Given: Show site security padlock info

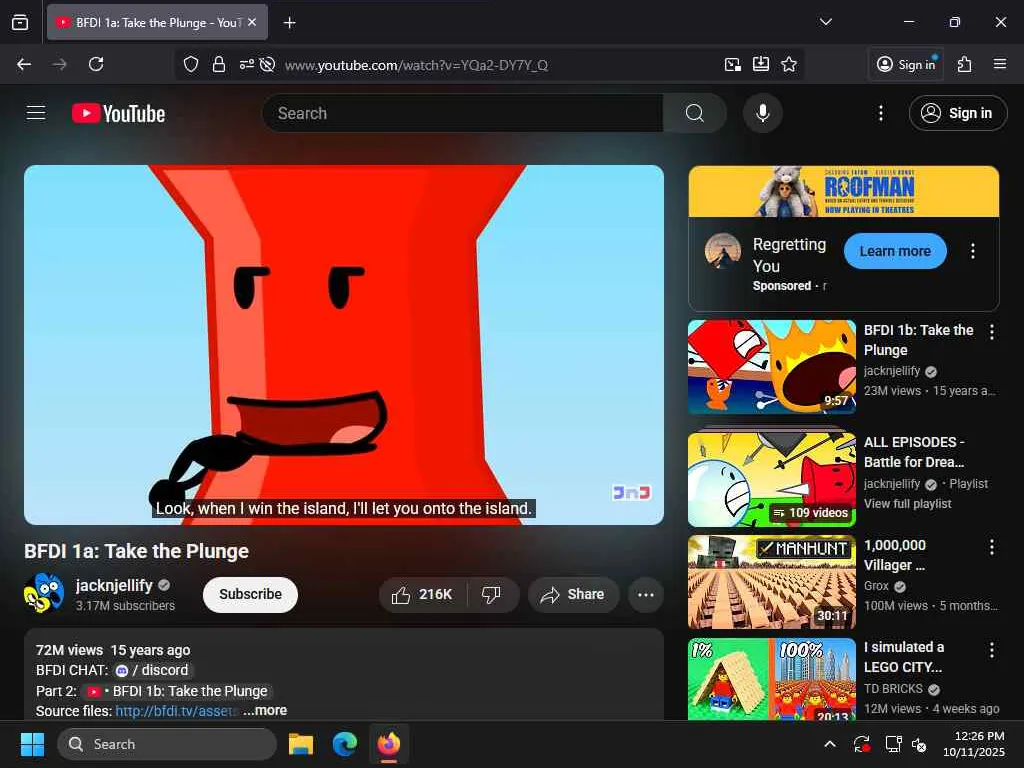Looking at the screenshot, I should 219,64.
